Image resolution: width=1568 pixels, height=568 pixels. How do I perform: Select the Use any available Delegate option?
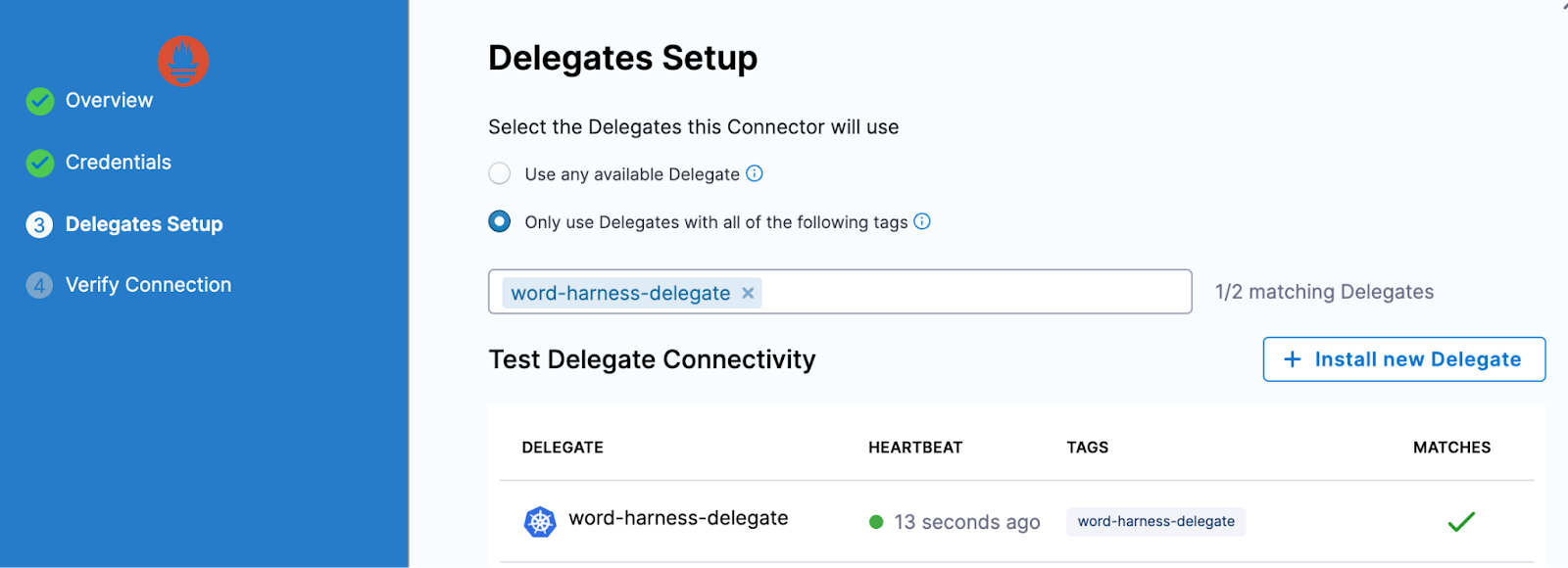(499, 173)
